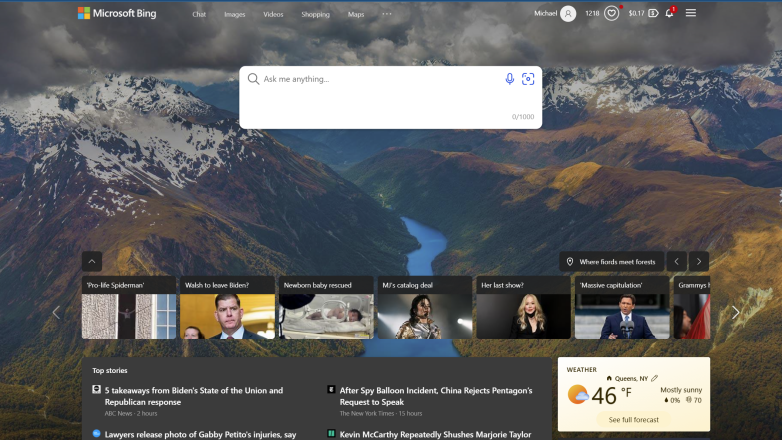Screen dimensions: 782x440
Task: Open the Chat tab
Action: [x=199, y=14]
